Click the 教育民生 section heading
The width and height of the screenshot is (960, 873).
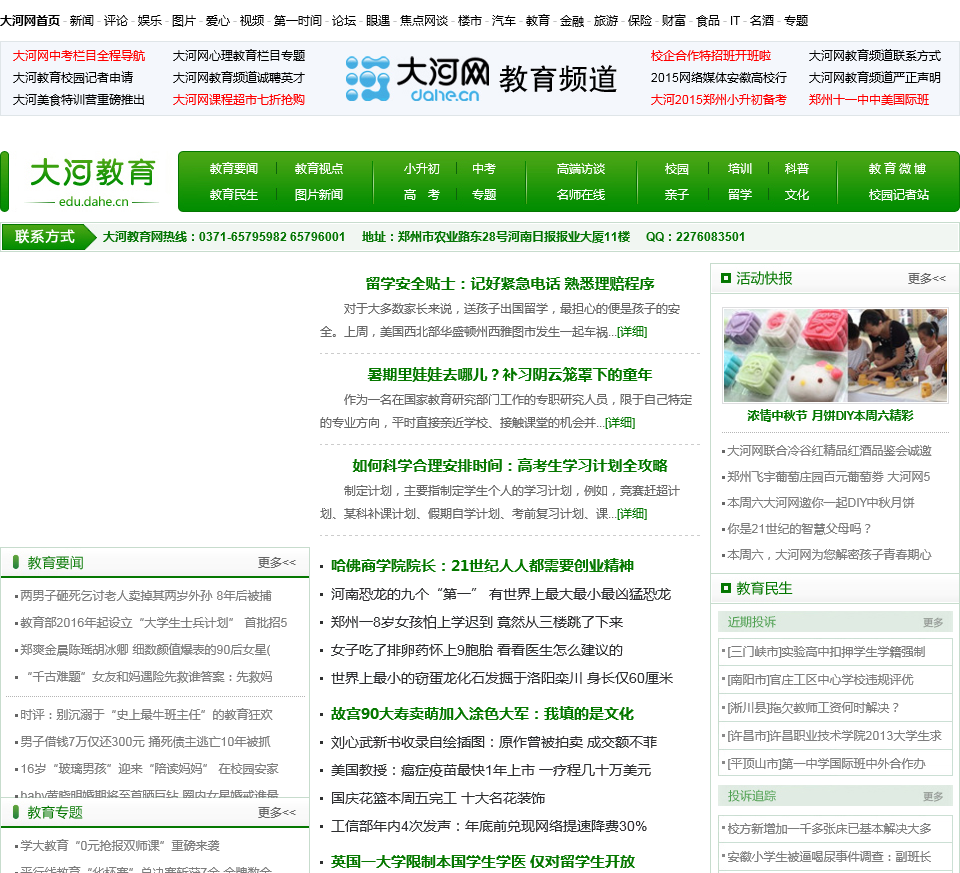click(764, 589)
